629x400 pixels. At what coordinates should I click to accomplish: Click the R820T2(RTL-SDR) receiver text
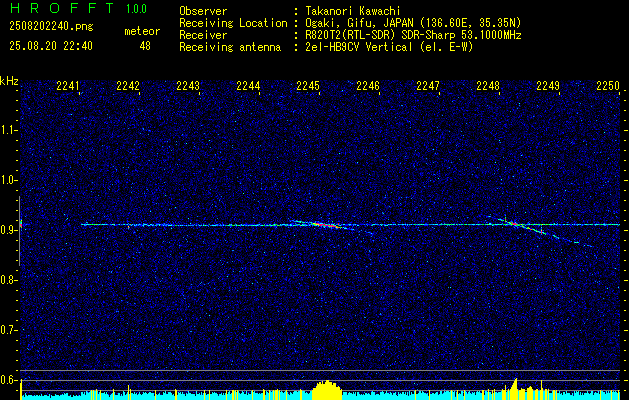[413, 35]
